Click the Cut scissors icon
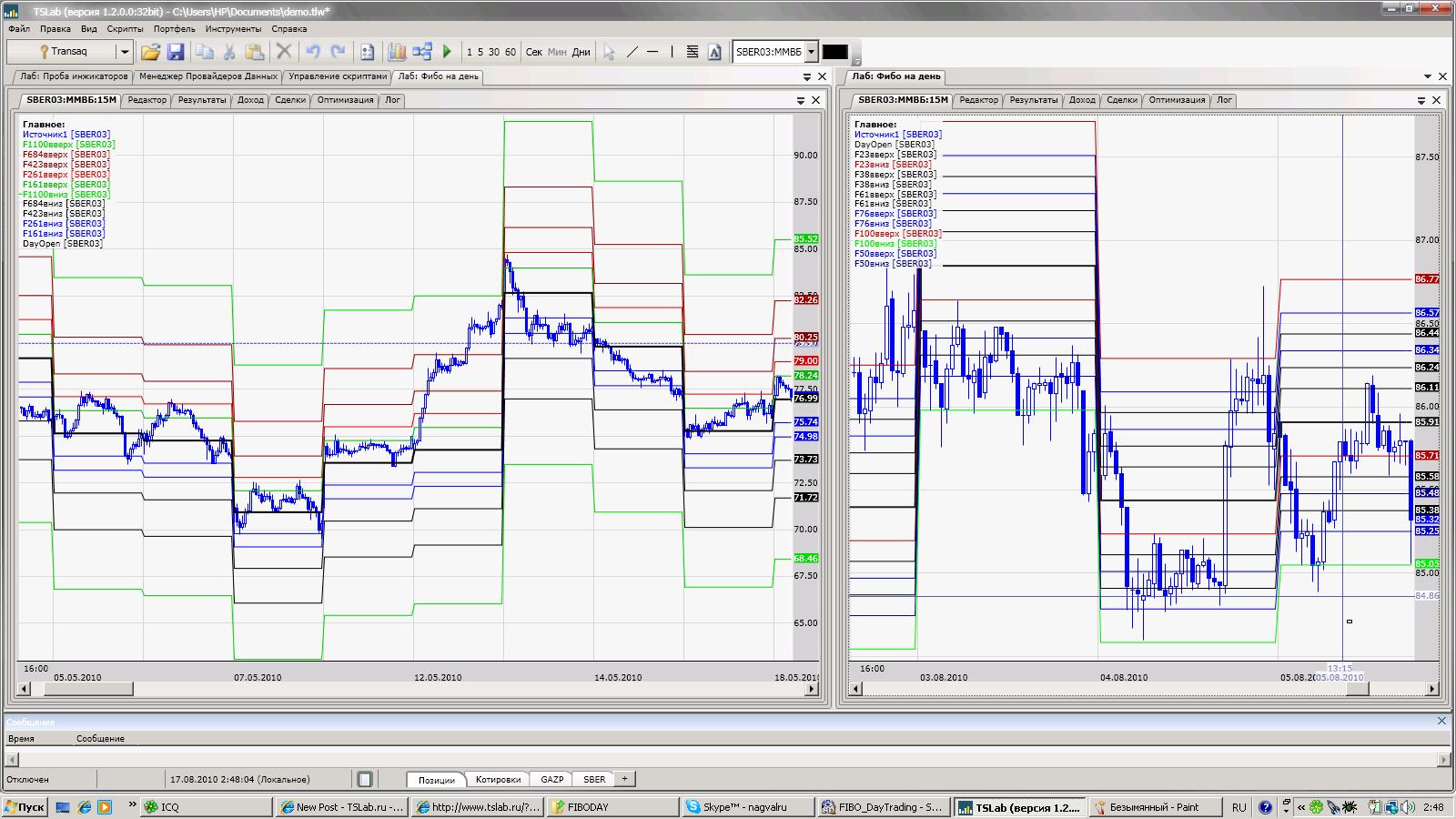The image size is (1456, 819). click(229, 52)
